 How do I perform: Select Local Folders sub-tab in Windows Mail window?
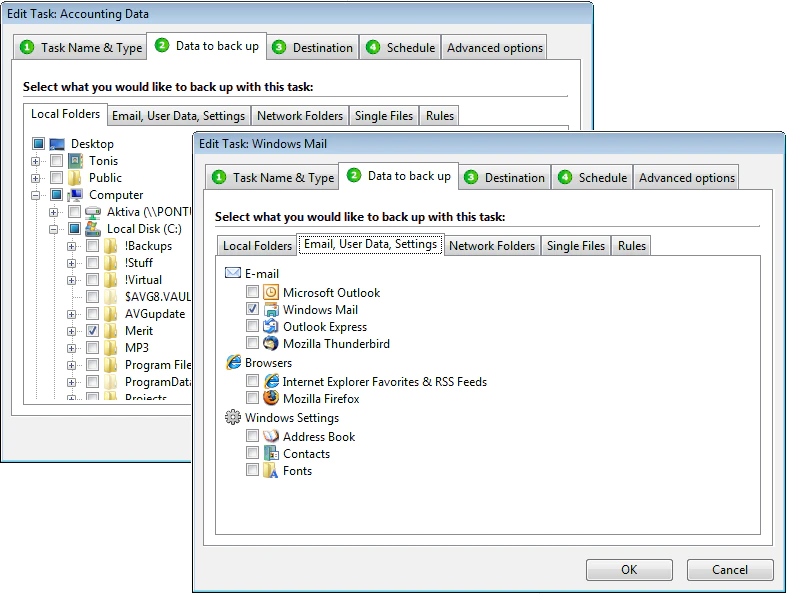pyautogui.click(x=257, y=246)
